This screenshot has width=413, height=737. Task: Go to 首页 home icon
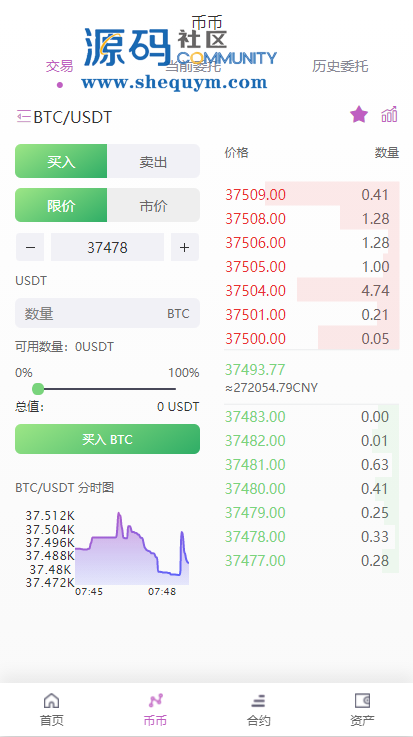click(x=52, y=700)
